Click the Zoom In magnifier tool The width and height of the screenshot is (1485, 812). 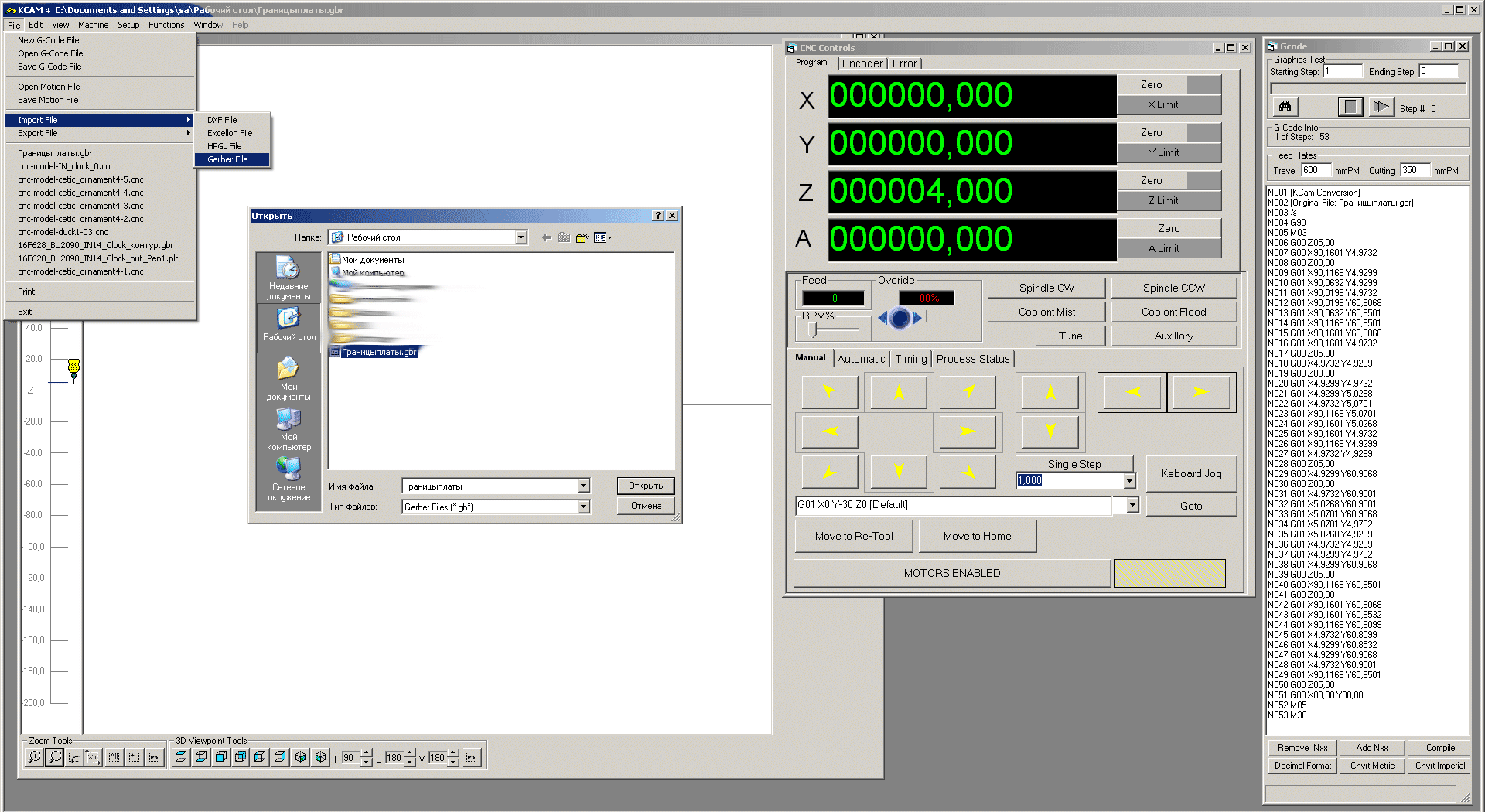click(x=34, y=757)
